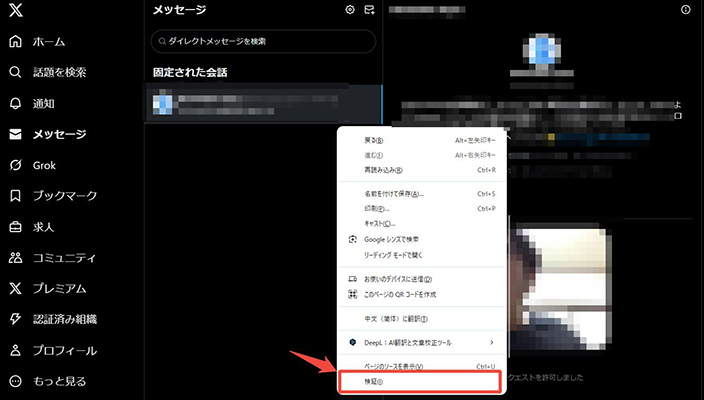Click お使いのデバイスに送信 label

(398, 279)
